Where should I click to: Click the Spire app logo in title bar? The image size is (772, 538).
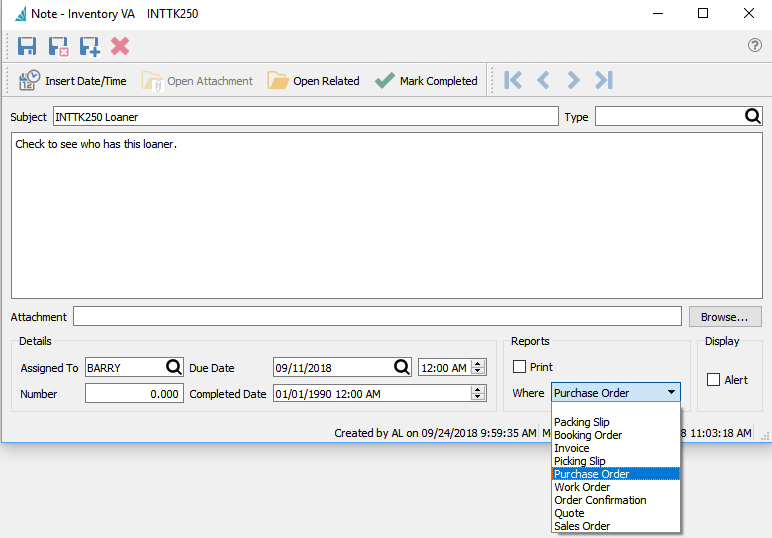pyautogui.click(x=21, y=14)
